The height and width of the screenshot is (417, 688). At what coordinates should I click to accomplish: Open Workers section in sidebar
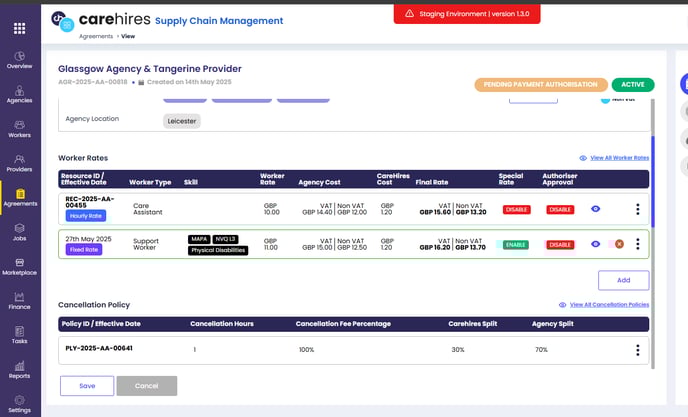pos(19,129)
